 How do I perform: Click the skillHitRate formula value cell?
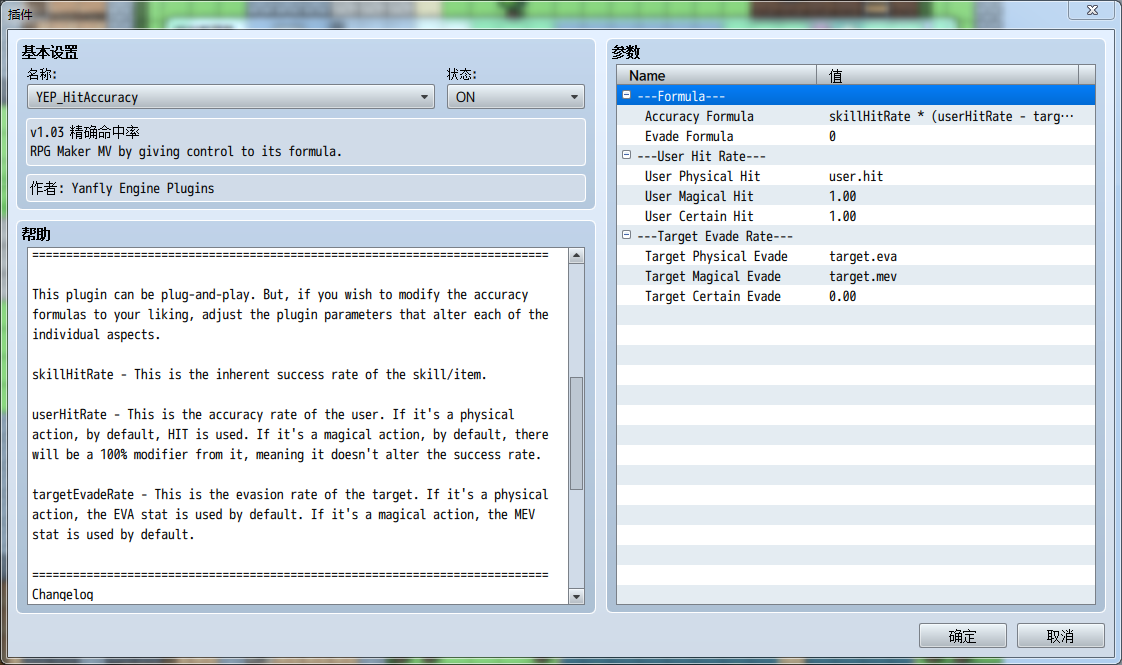(x=951, y=116)
